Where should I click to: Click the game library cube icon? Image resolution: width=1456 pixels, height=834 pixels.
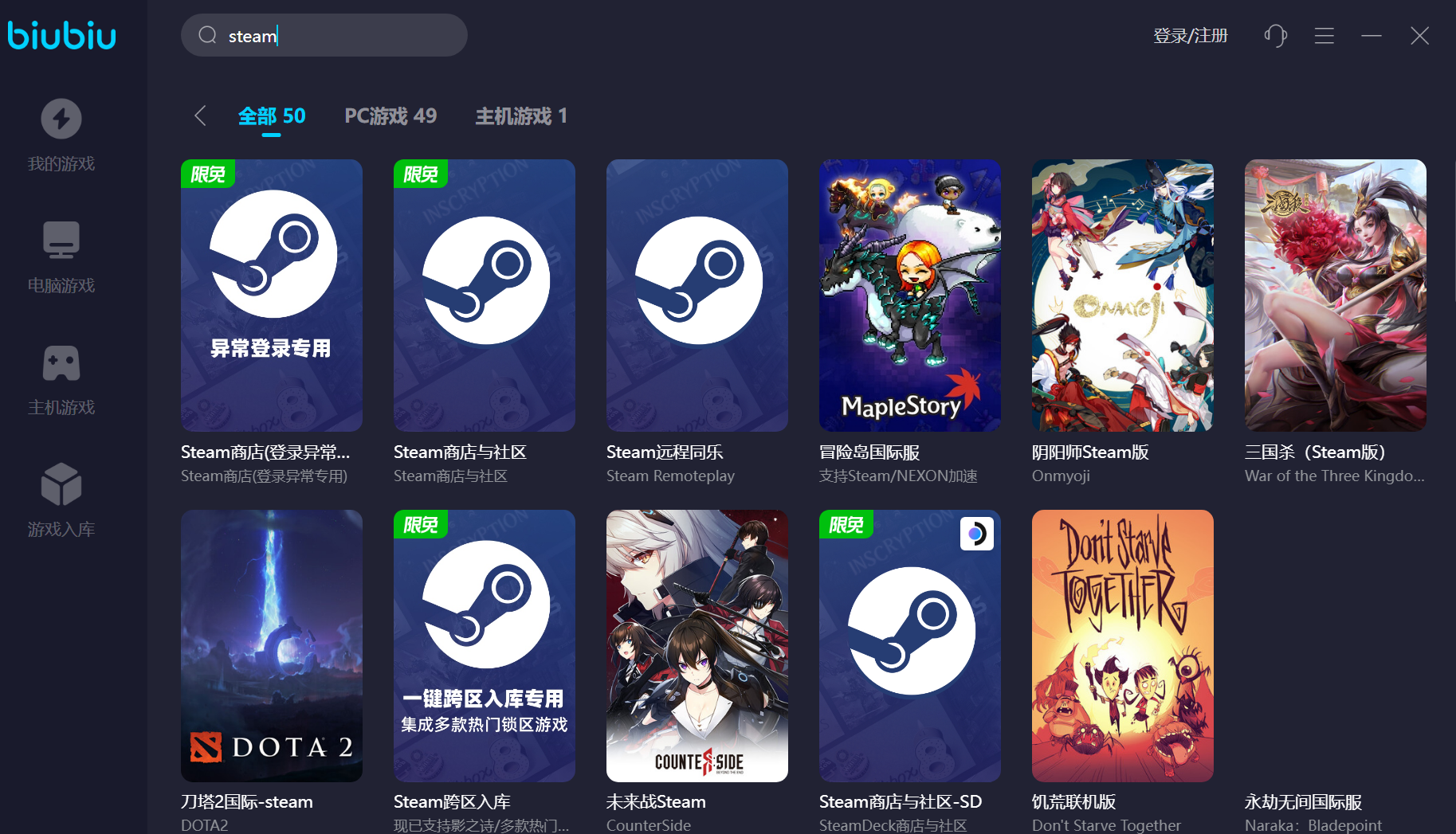pos(61,484)
